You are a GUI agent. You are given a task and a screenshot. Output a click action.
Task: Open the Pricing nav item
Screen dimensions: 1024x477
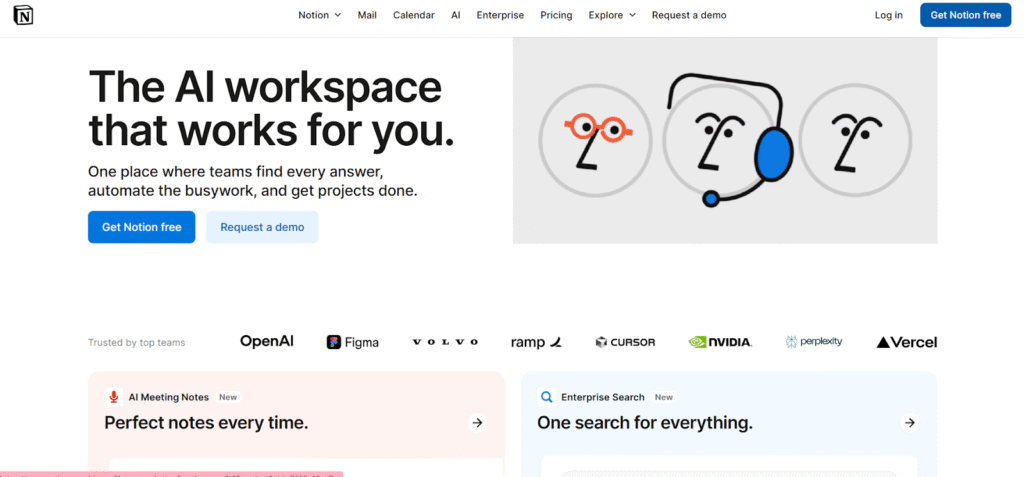coord(556,15)
